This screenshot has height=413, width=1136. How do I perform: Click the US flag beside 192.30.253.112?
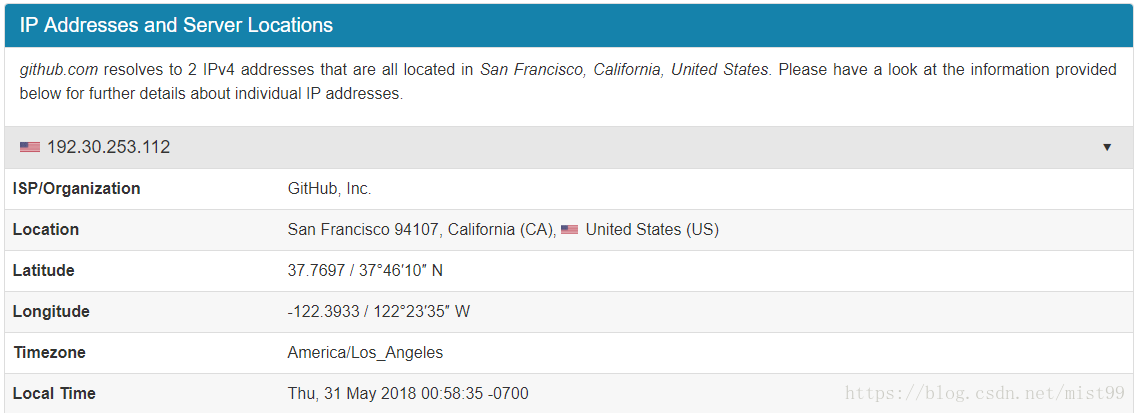[x=30, y=147]
